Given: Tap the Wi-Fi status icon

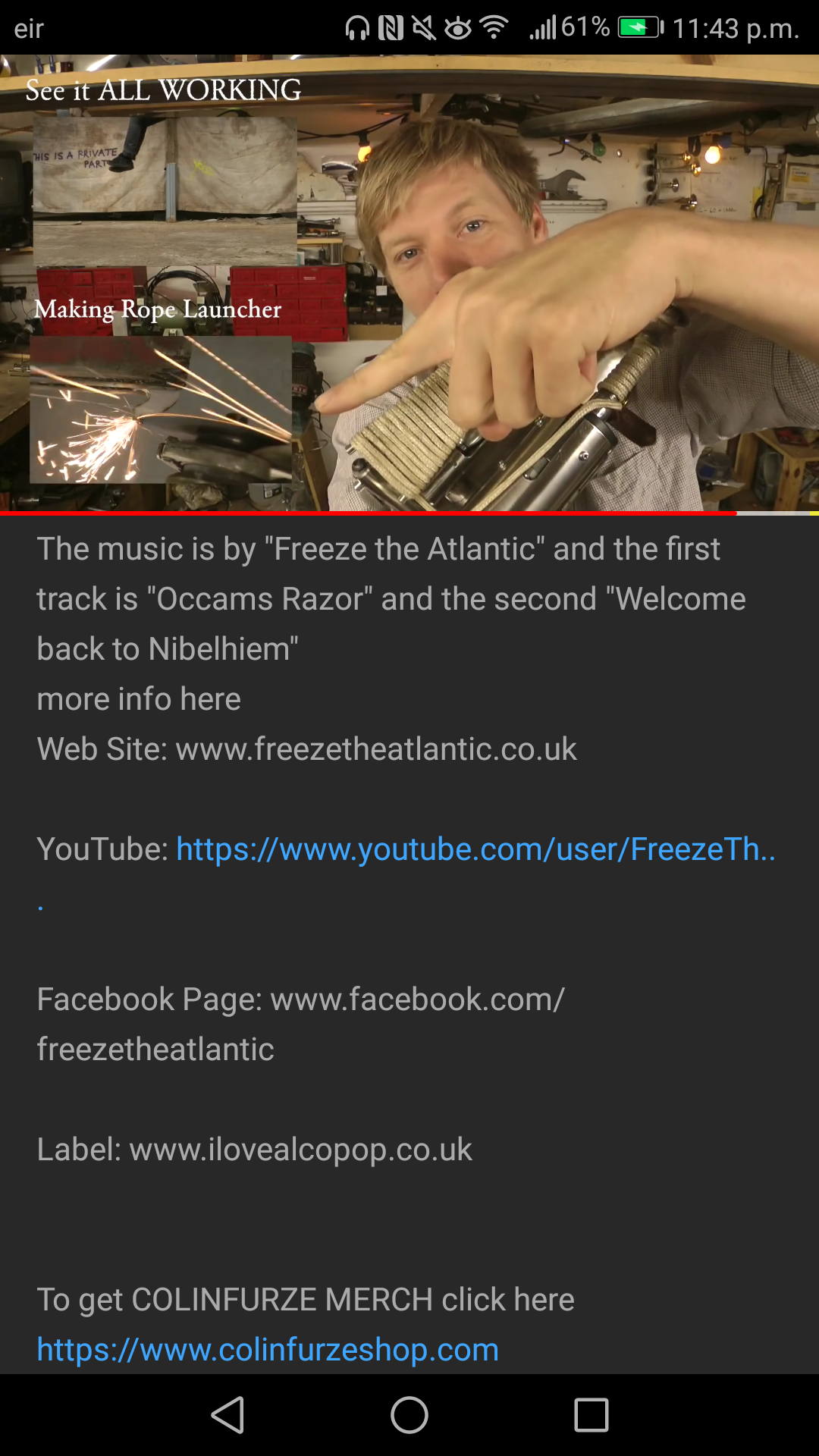Looking at the screenshot, I should (494, 29).
